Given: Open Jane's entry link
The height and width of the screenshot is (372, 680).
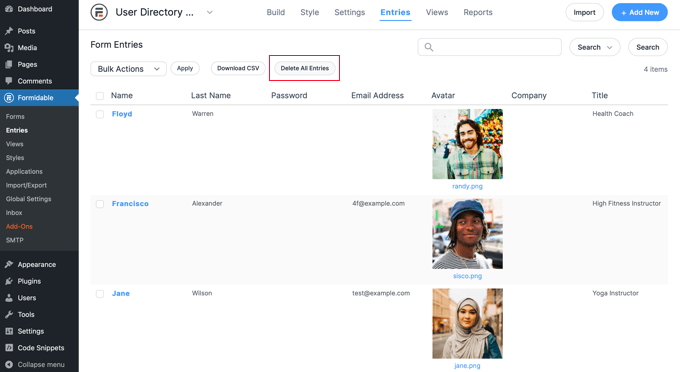Looking at the screenshot, I should coord(121,293).
